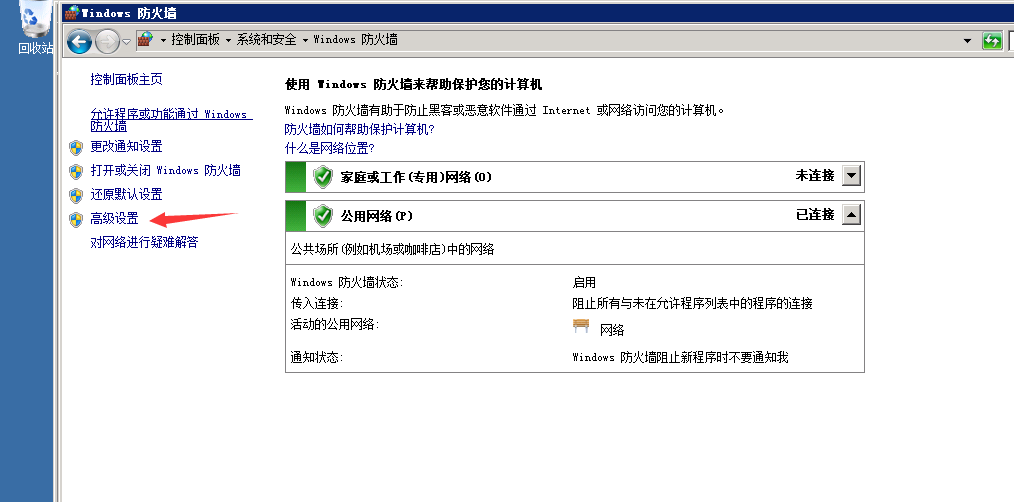Image resolution: width=1014 pixels, height=502 pixels.
Task: Expand 家庭或工作 network section arrow
Action: point(852,176)
